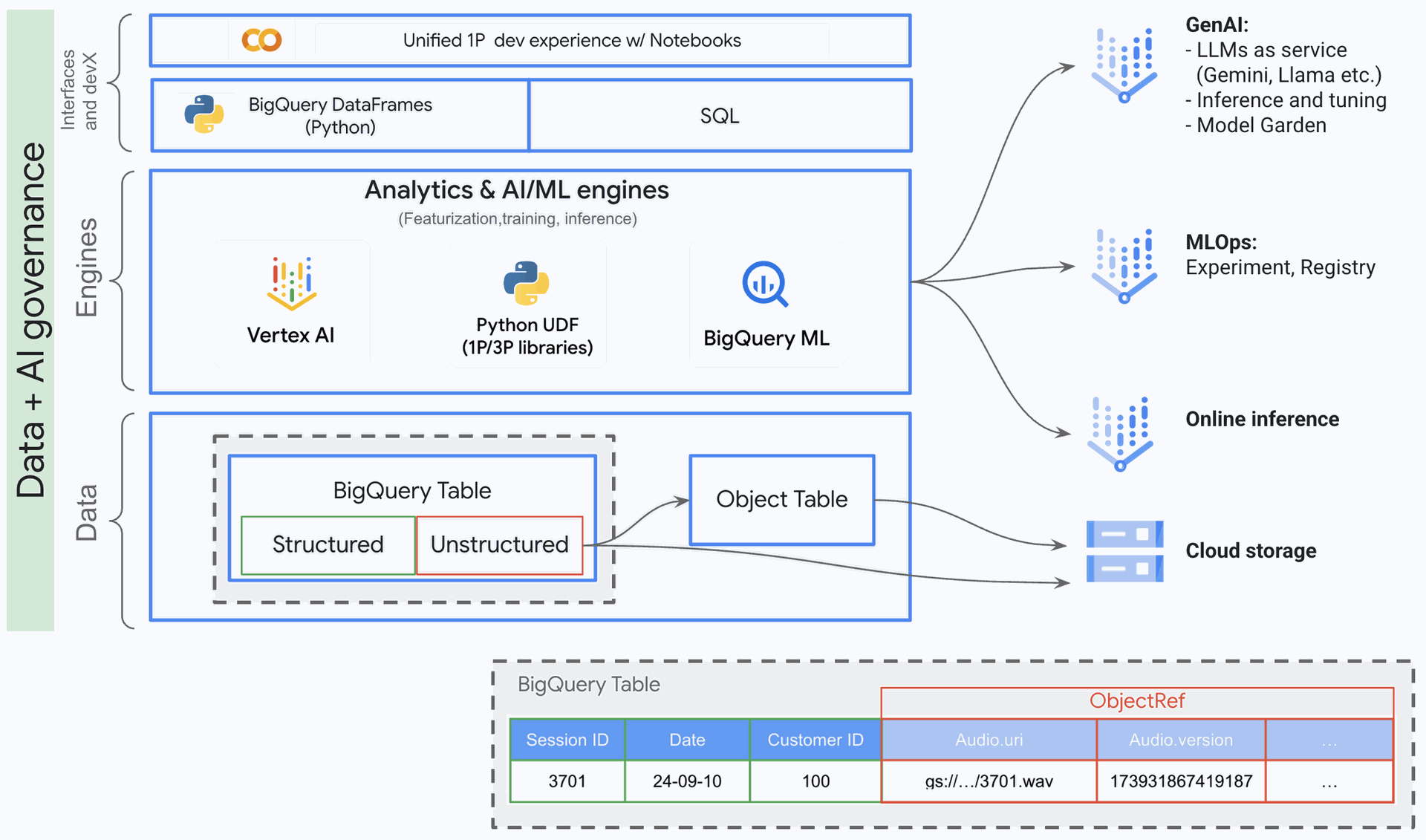The height and width of the screenshot is (840, 1426).
Task: Click the 100 cell
Action: [815, 781]
